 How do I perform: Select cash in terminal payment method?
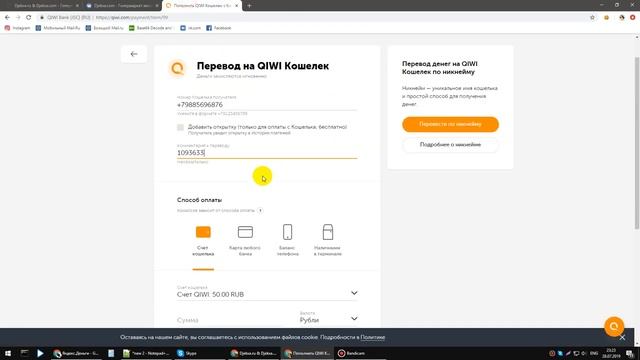pos(328,241)
